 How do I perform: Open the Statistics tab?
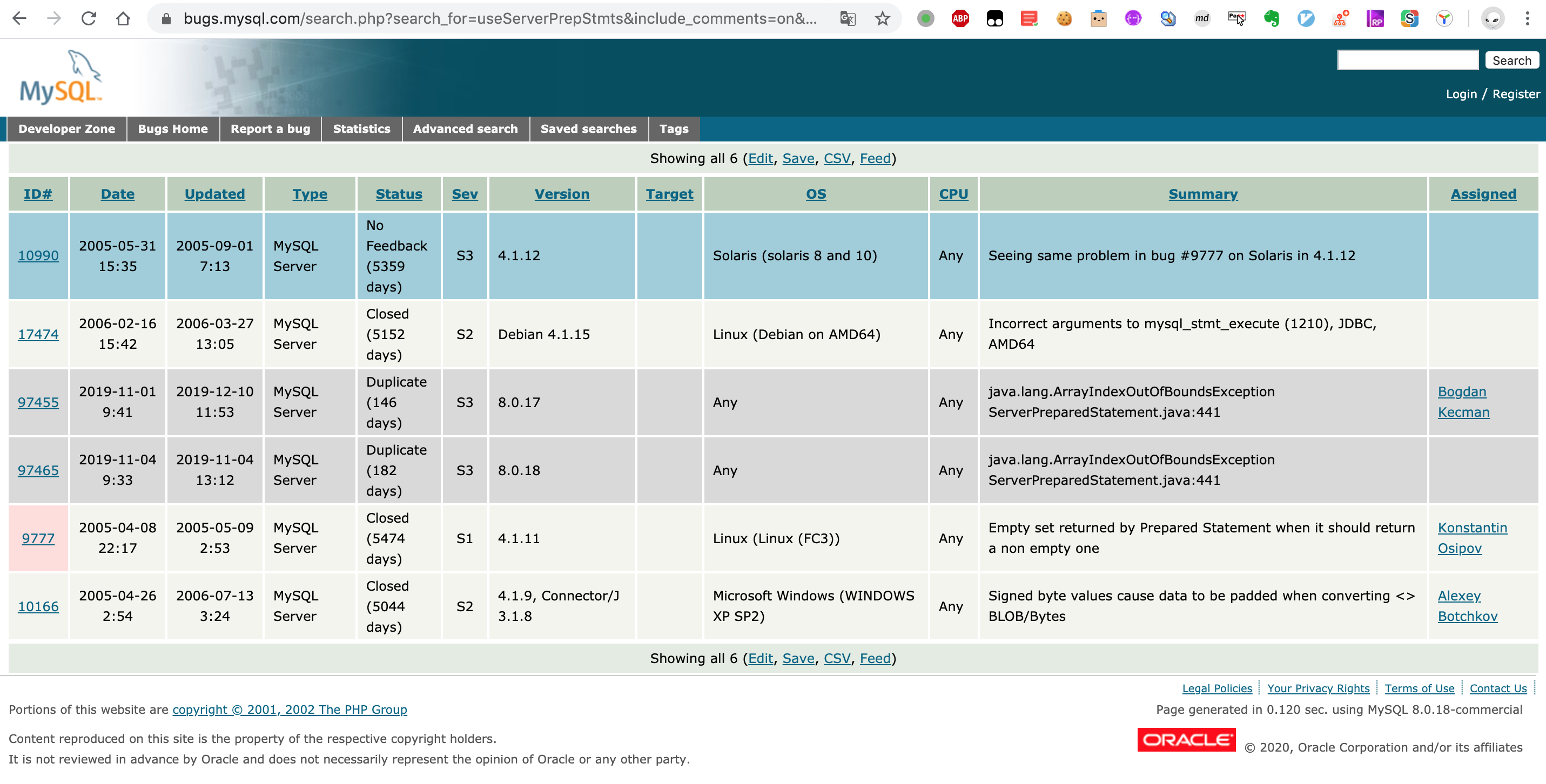pyautogui.click(x=362, y=129)
